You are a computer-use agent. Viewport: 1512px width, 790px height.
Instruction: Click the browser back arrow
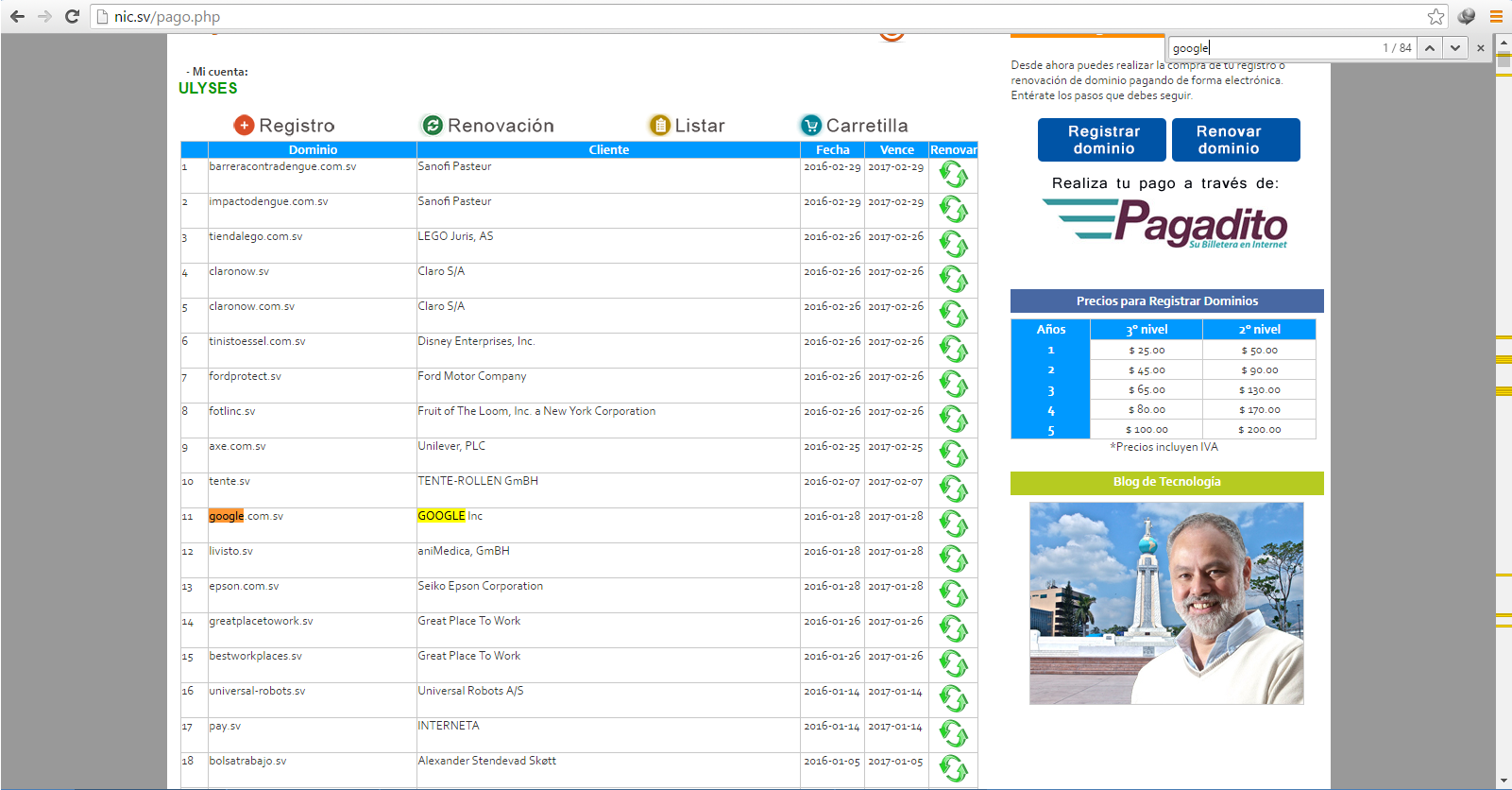17,16
